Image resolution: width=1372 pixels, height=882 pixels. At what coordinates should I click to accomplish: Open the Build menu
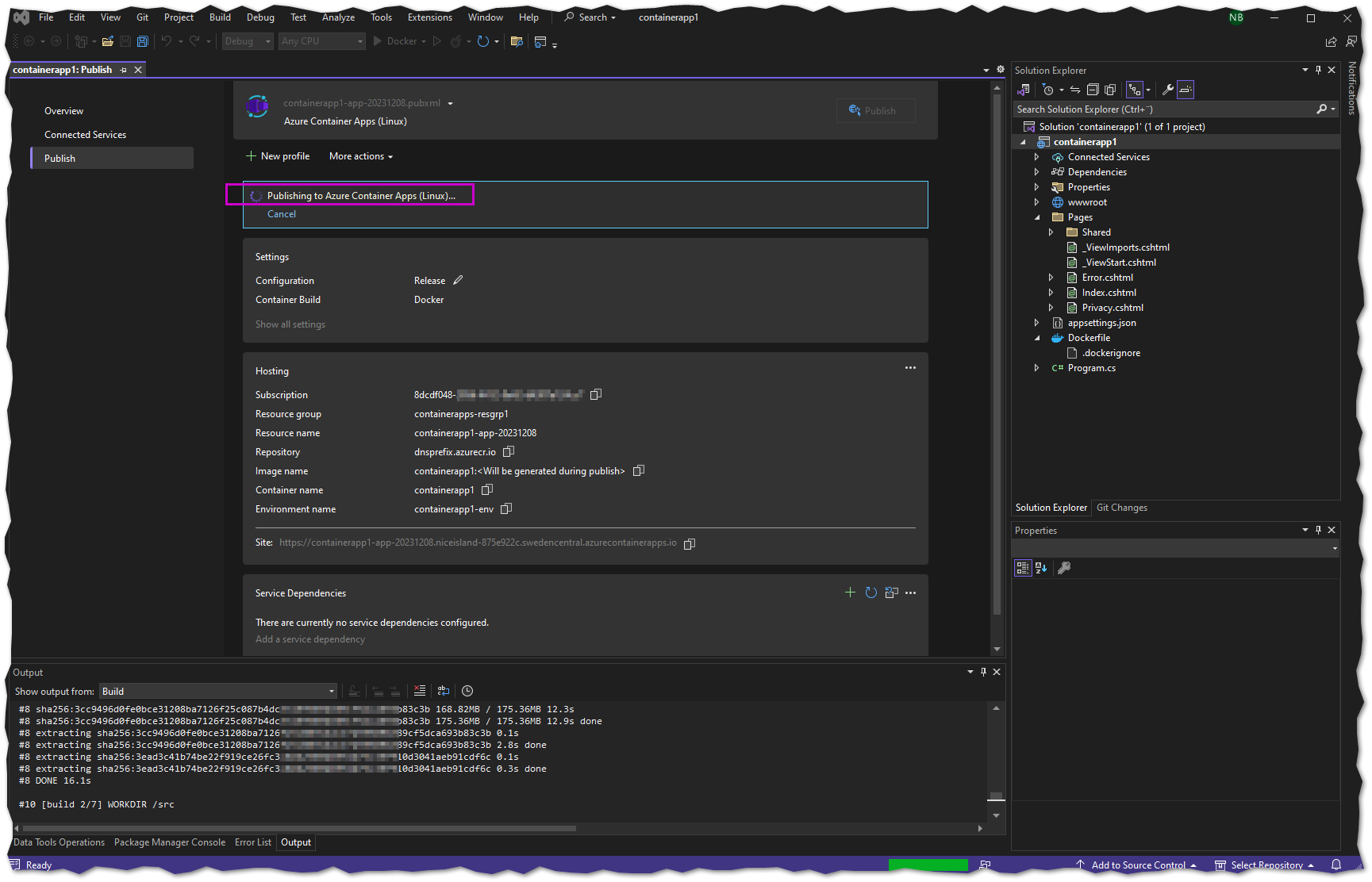(x=220, y=17)
